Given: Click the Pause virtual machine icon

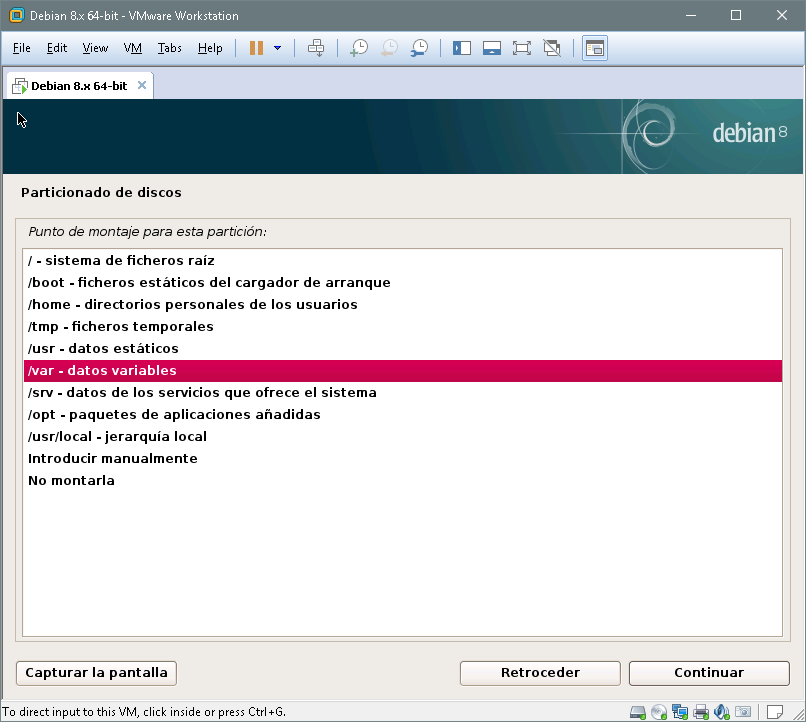Looking at the screenshot, I should (x=257, y=48).
